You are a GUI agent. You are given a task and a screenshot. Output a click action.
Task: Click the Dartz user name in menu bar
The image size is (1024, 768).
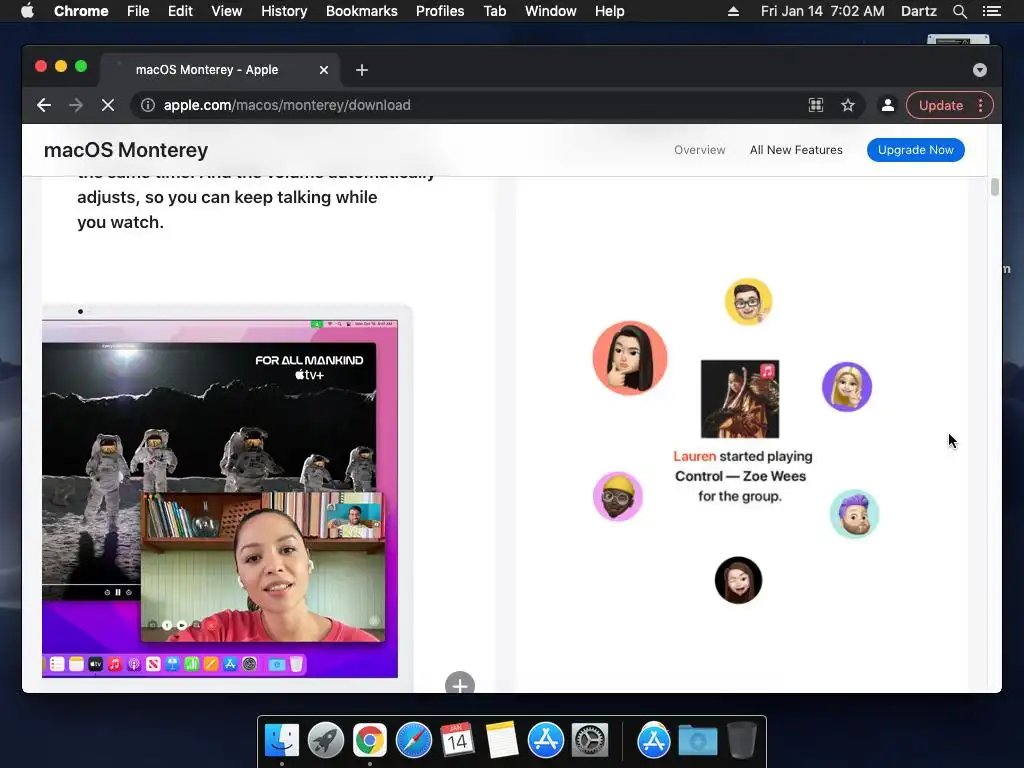point(918,11)
